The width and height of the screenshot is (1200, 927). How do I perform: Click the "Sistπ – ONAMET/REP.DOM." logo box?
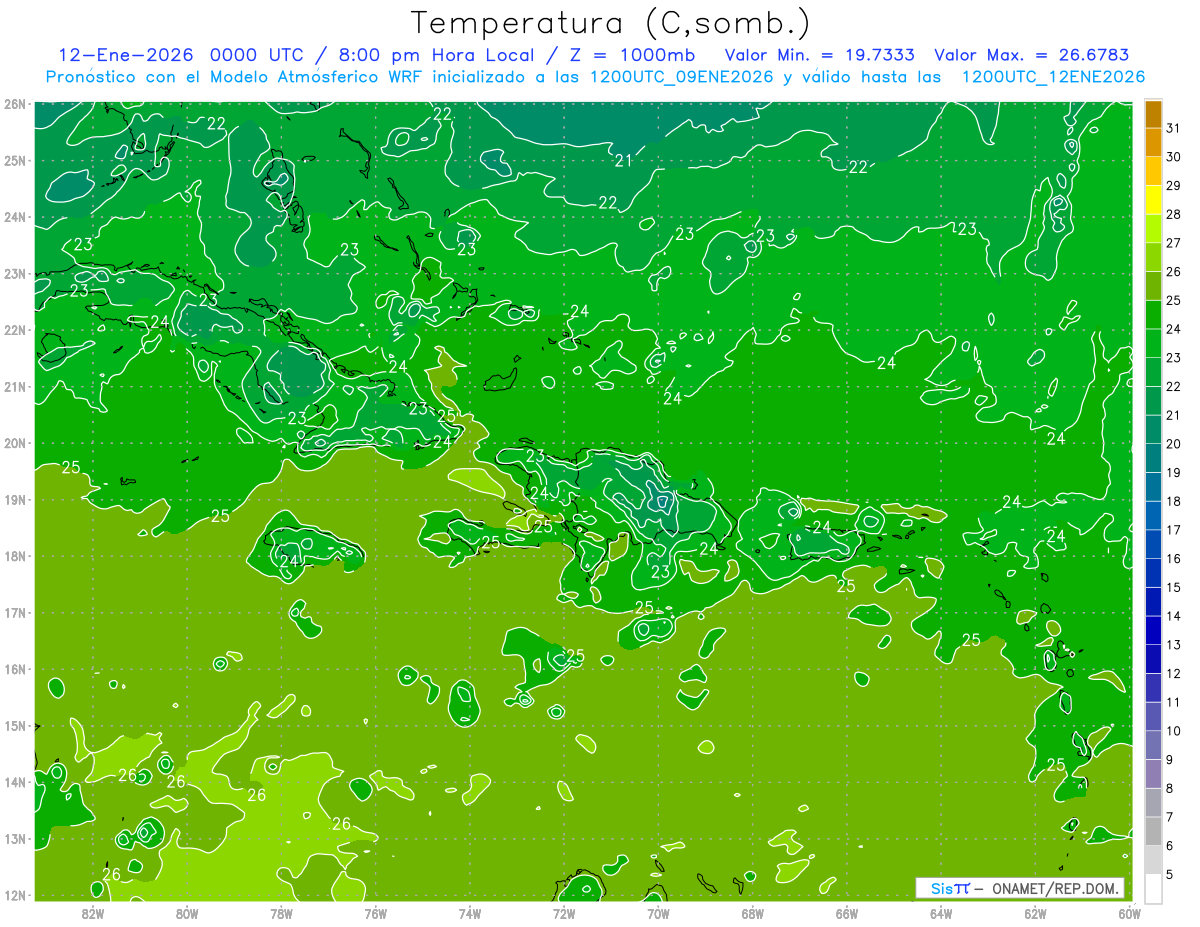(1020, 888)
